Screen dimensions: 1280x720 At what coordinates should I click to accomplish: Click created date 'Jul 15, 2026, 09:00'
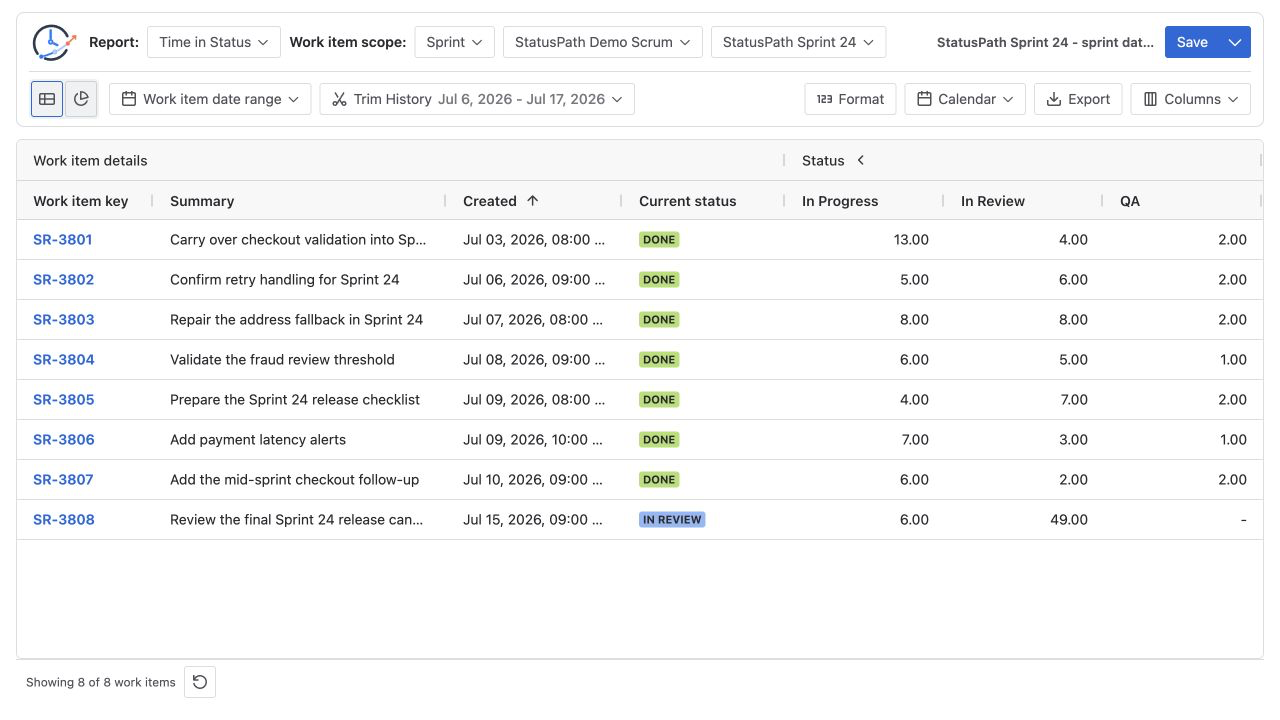pos(533,520)
